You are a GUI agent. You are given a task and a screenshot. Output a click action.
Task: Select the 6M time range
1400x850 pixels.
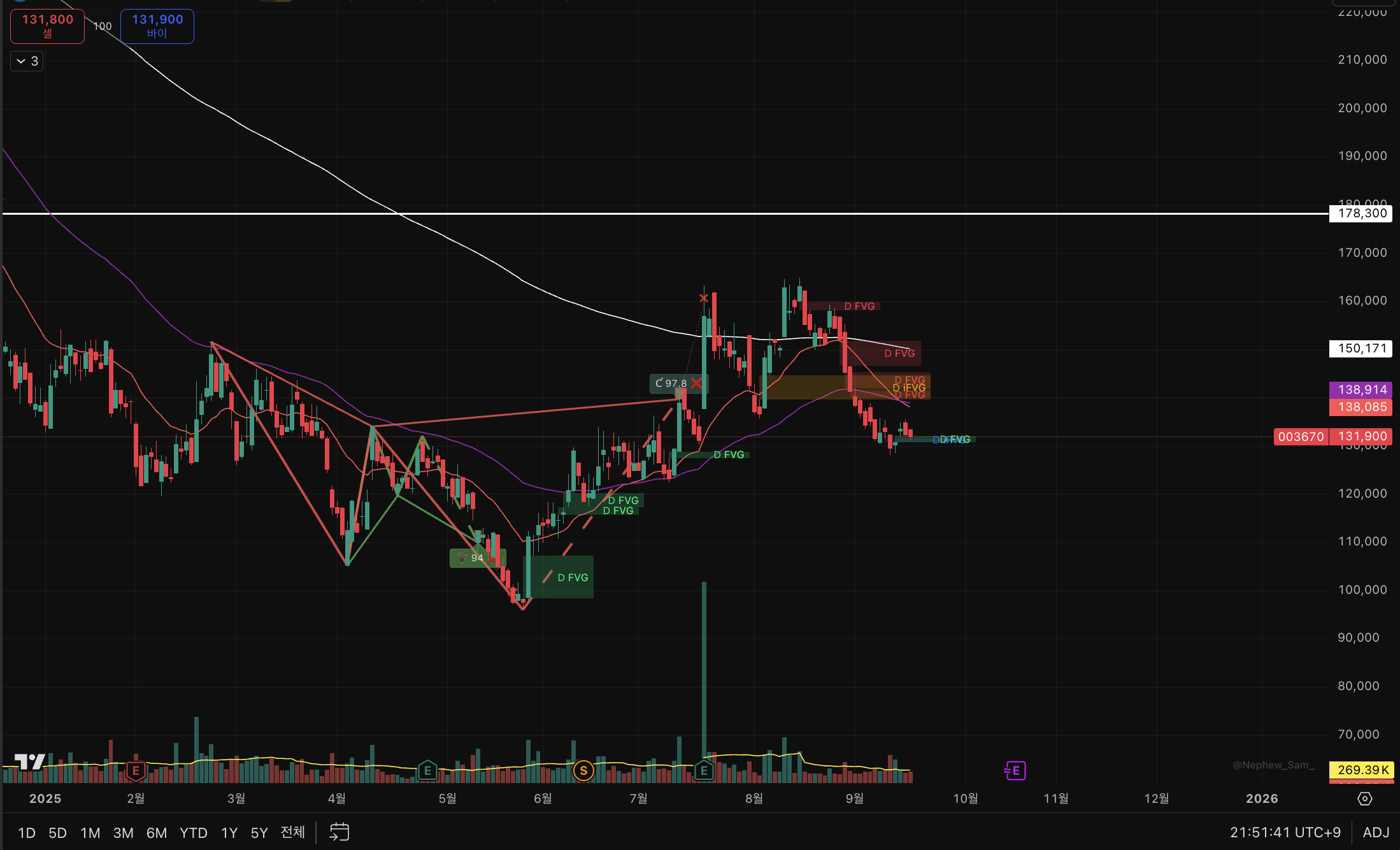[x=156, y=833]
